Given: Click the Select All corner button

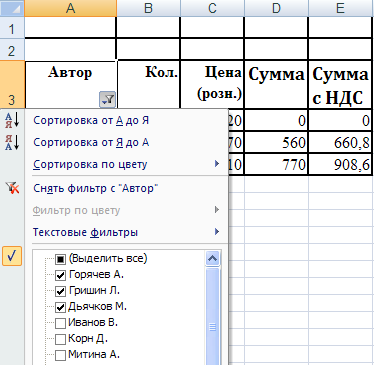Looking at the screenshot, I should pyautogui.click(x=12, y=8).
